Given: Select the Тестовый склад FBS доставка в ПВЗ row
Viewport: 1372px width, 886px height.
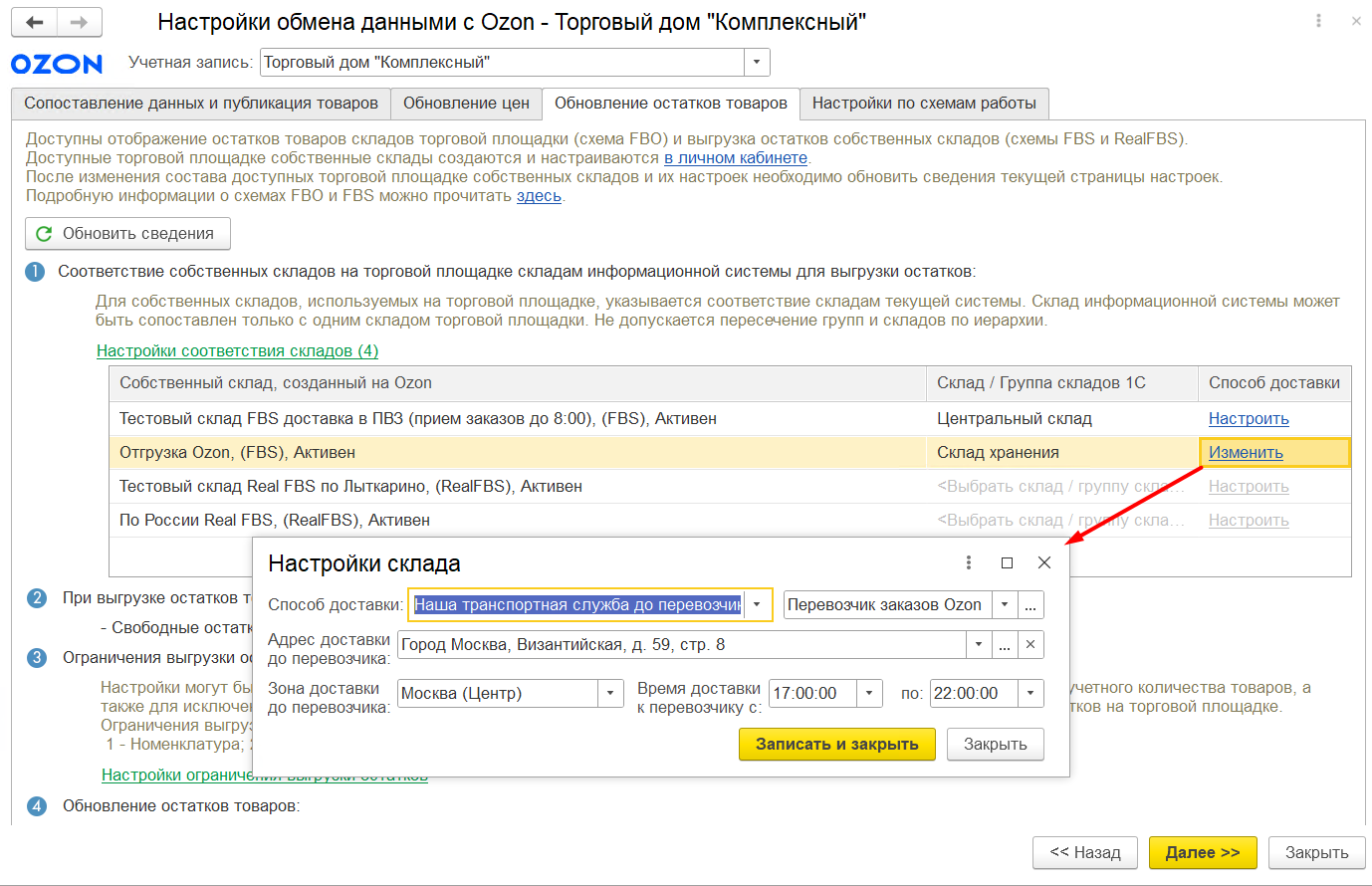Looking at the screenshot, I should click(x=730, y=419).
